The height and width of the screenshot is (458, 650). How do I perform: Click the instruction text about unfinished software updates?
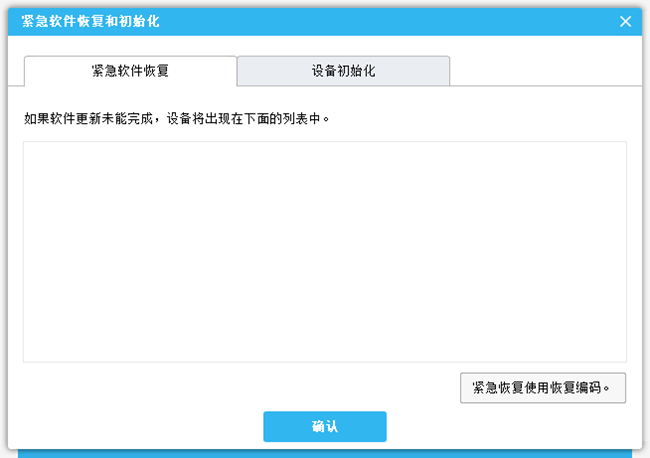click(100, 118)
